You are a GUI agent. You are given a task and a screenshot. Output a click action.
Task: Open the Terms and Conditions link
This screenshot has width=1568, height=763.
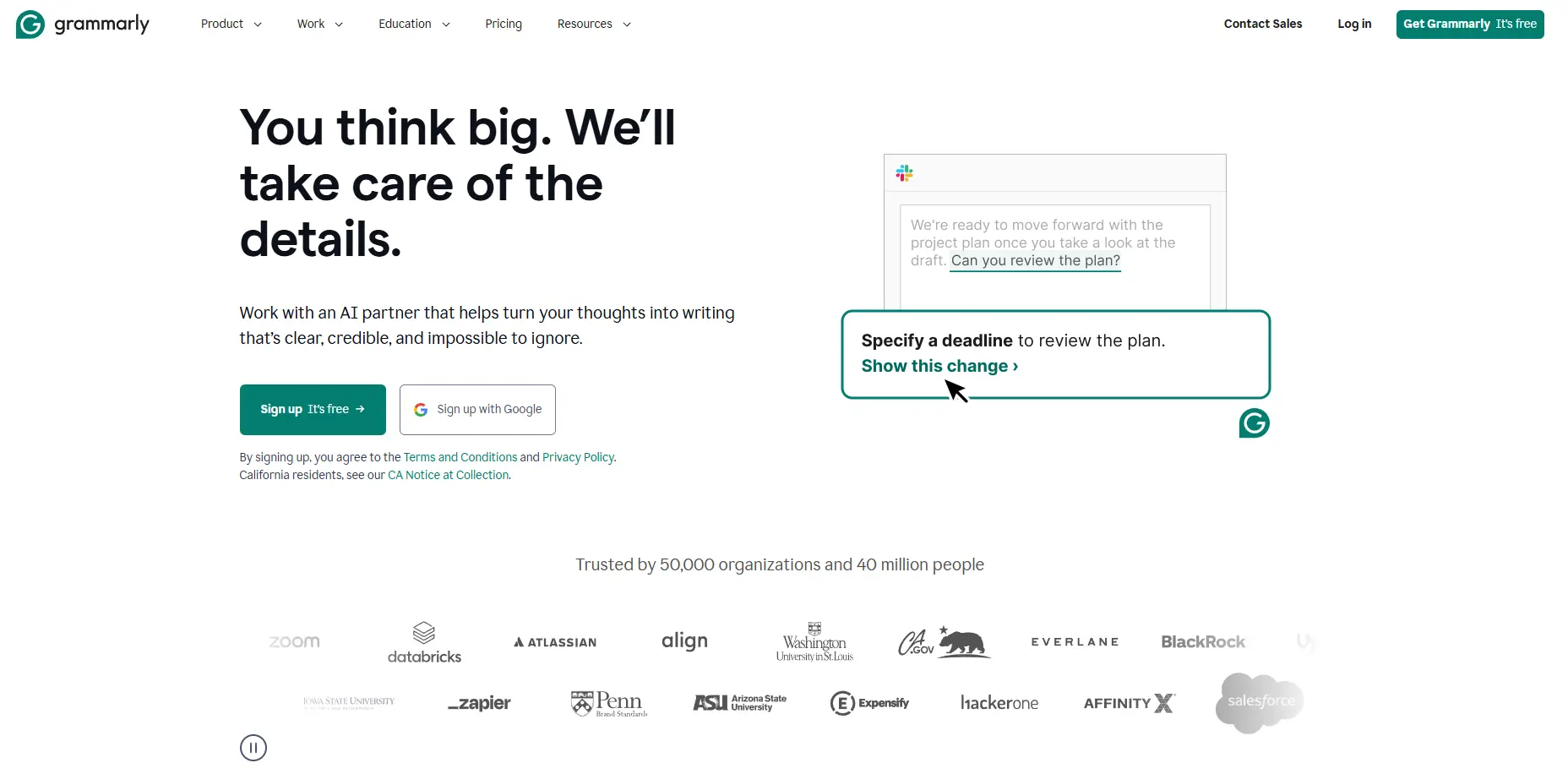460,456
